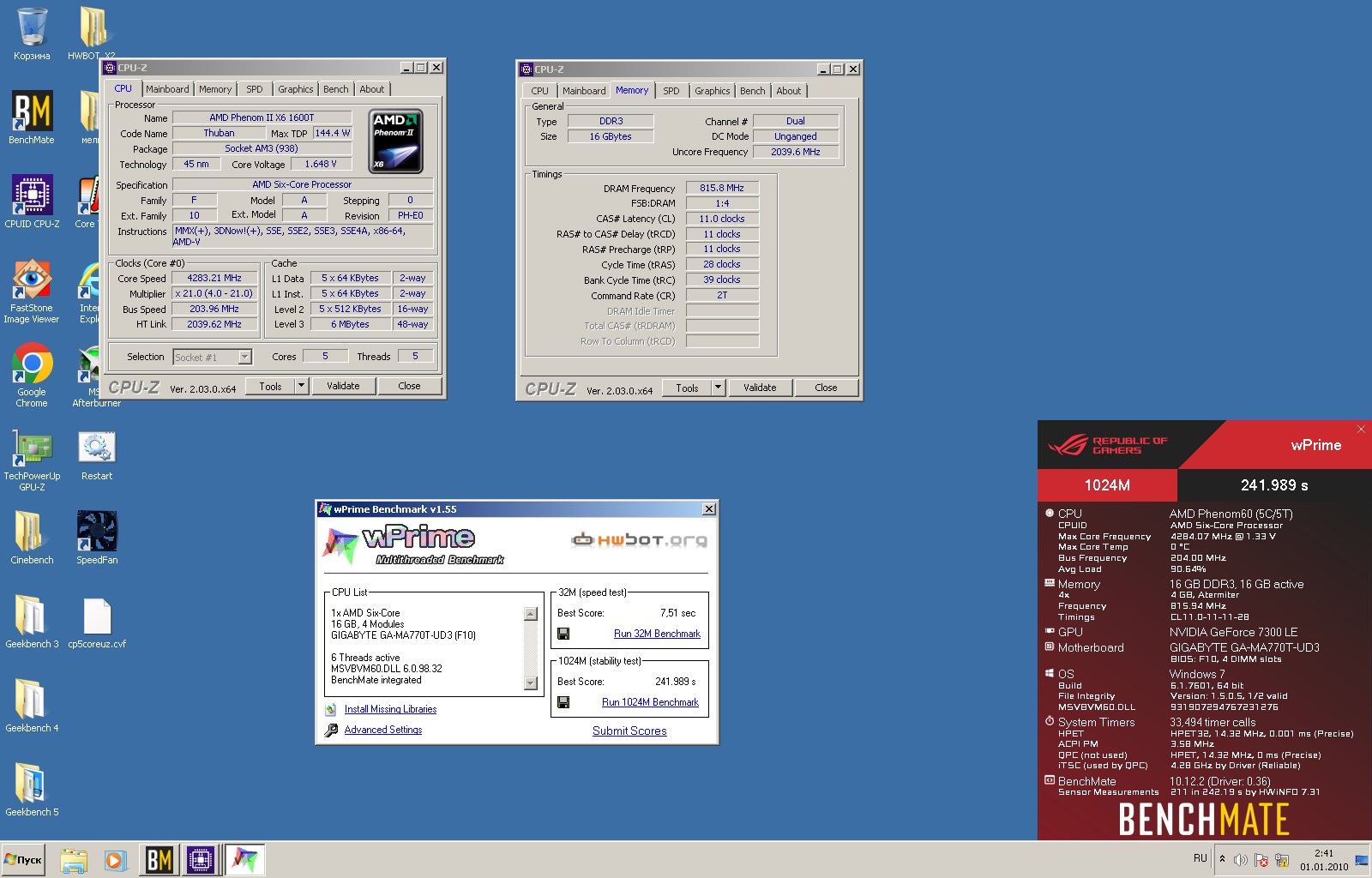Switch to CPU tab in right CPU-Z window
The height and width of the screenshot is (878, 1372).
tap(539, 91)
